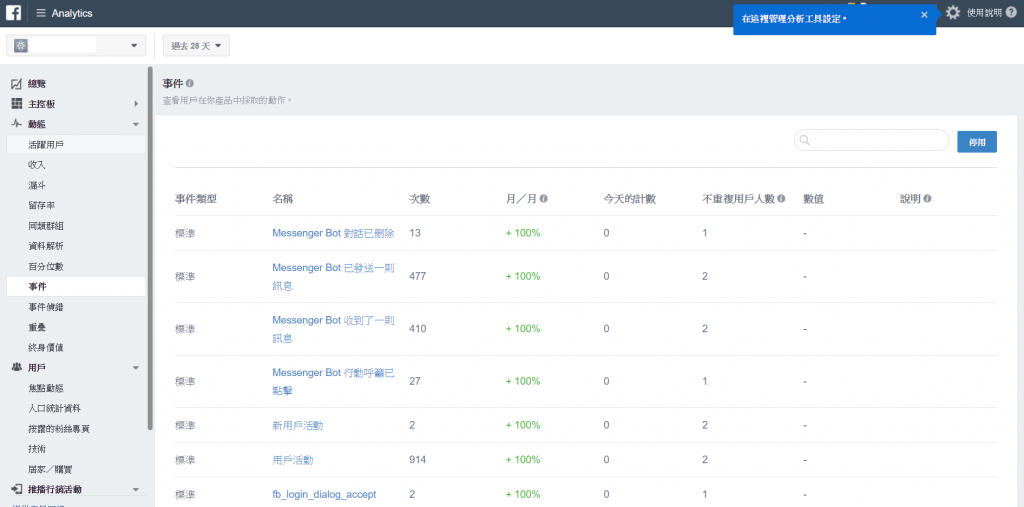Click the 動態 pulse icon

click(17, 123)
